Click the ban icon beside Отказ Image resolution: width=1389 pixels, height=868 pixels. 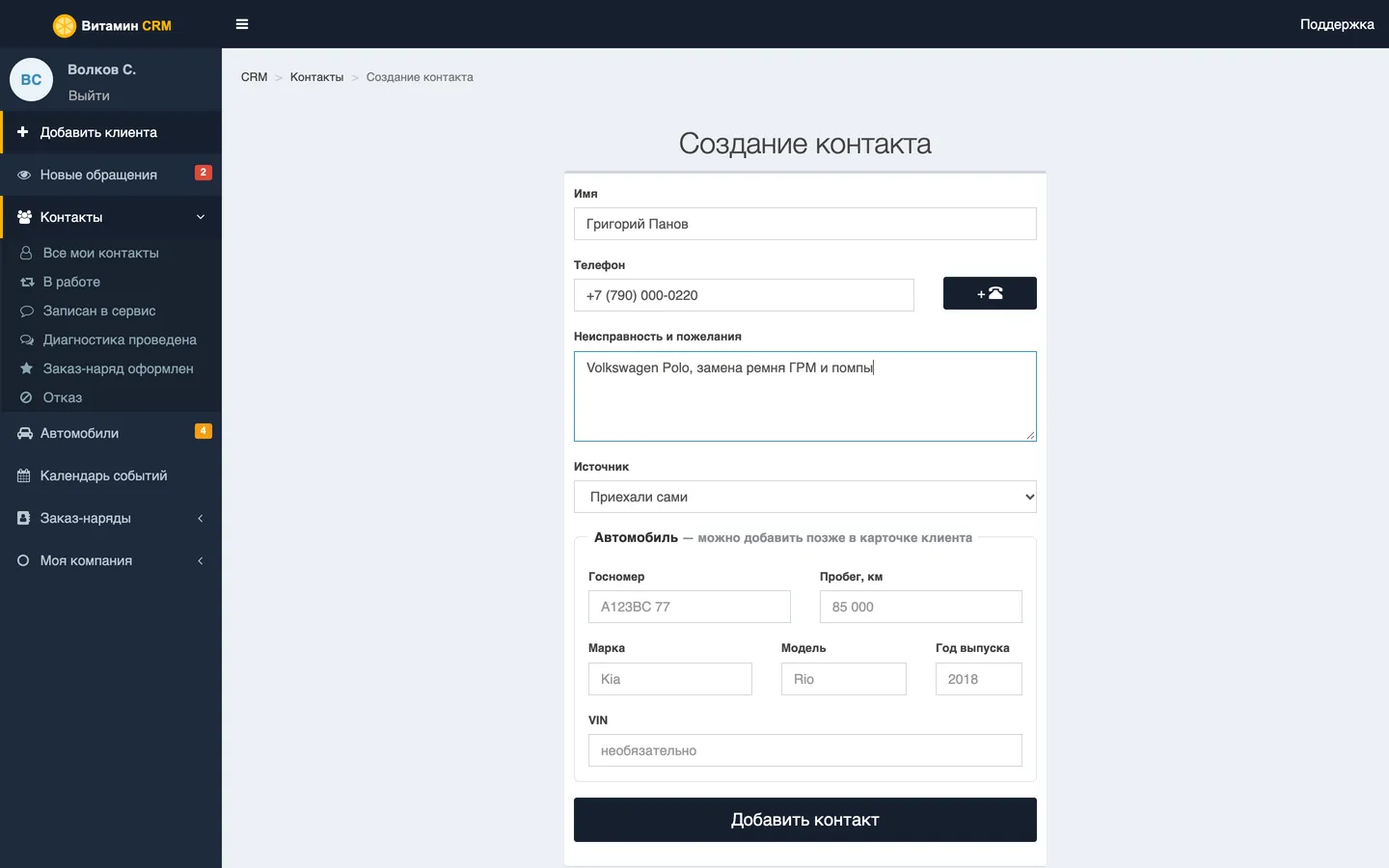(26, 397)
